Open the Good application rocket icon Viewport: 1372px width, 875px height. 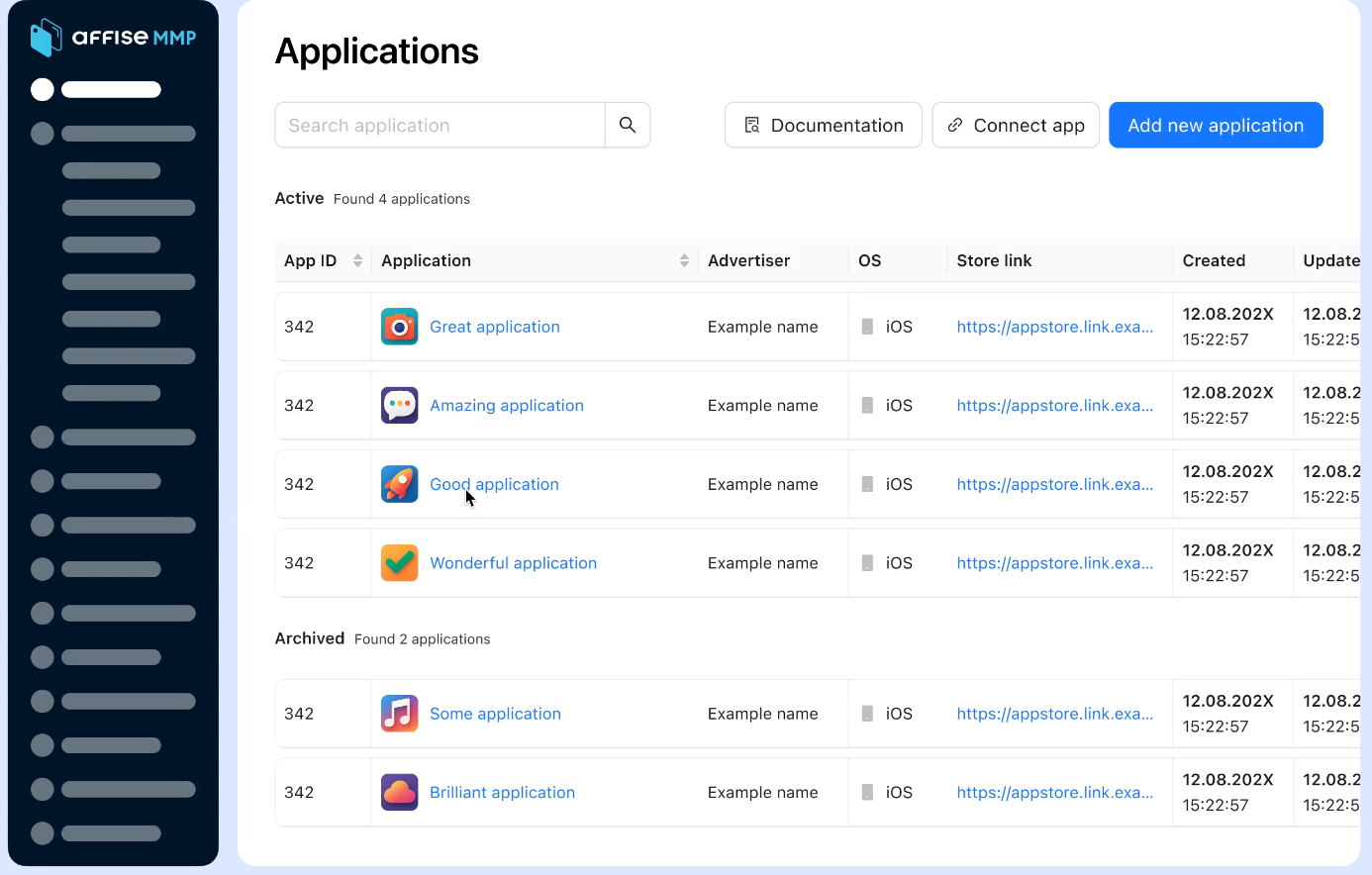pos(400,484)
